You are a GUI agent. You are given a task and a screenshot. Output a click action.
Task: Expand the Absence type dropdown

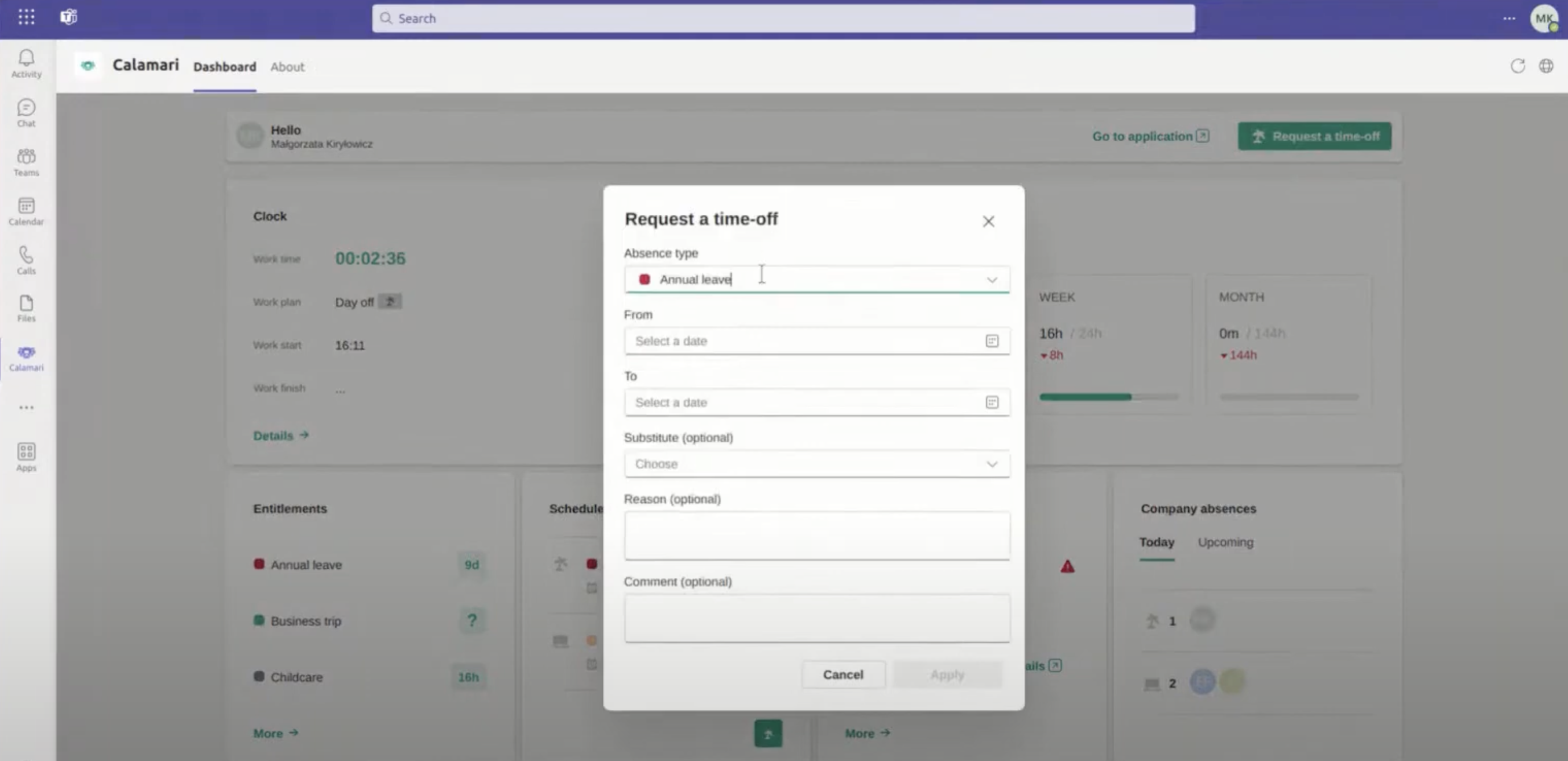pos(991,280)
